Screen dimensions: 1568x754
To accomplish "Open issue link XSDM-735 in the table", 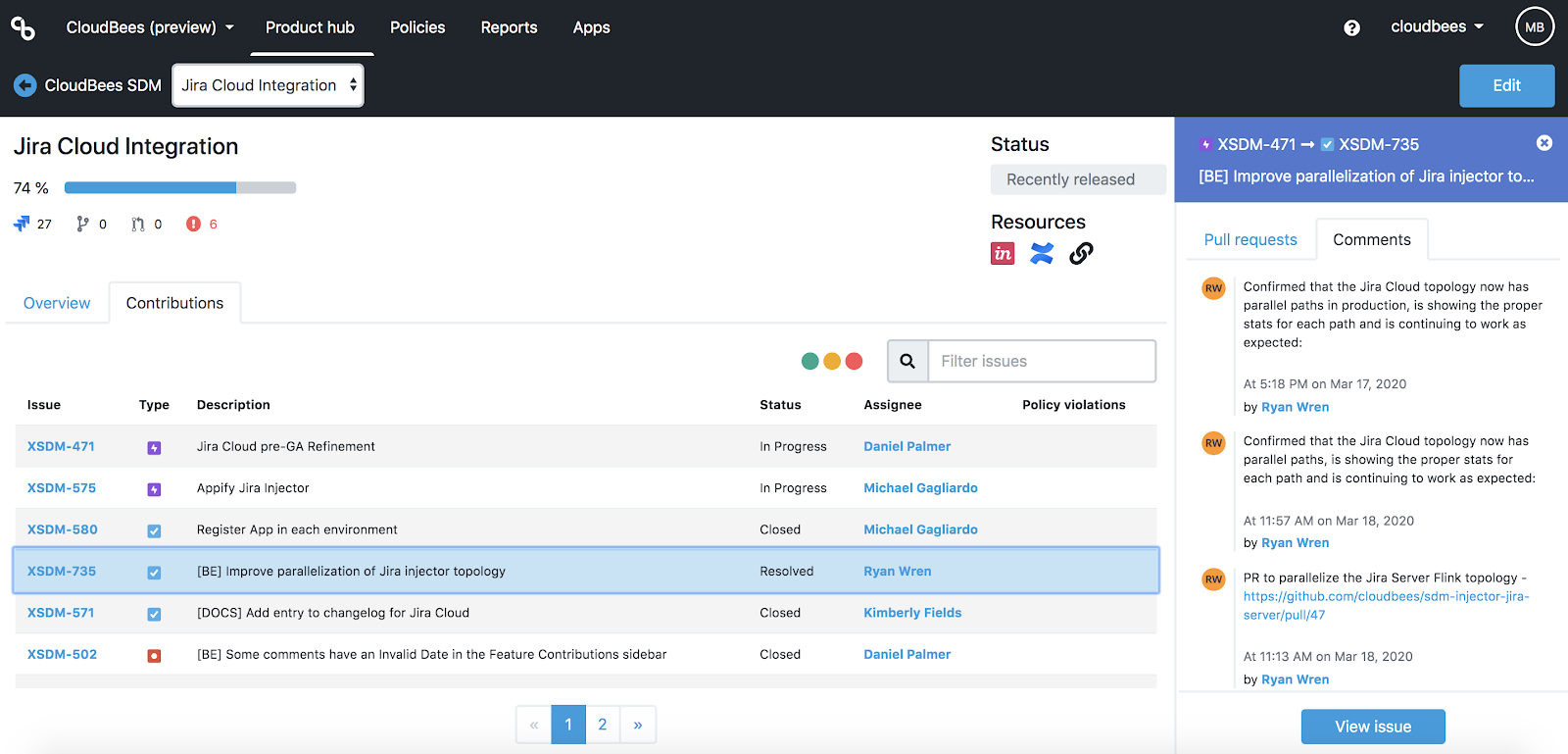I will click(62, 571).
